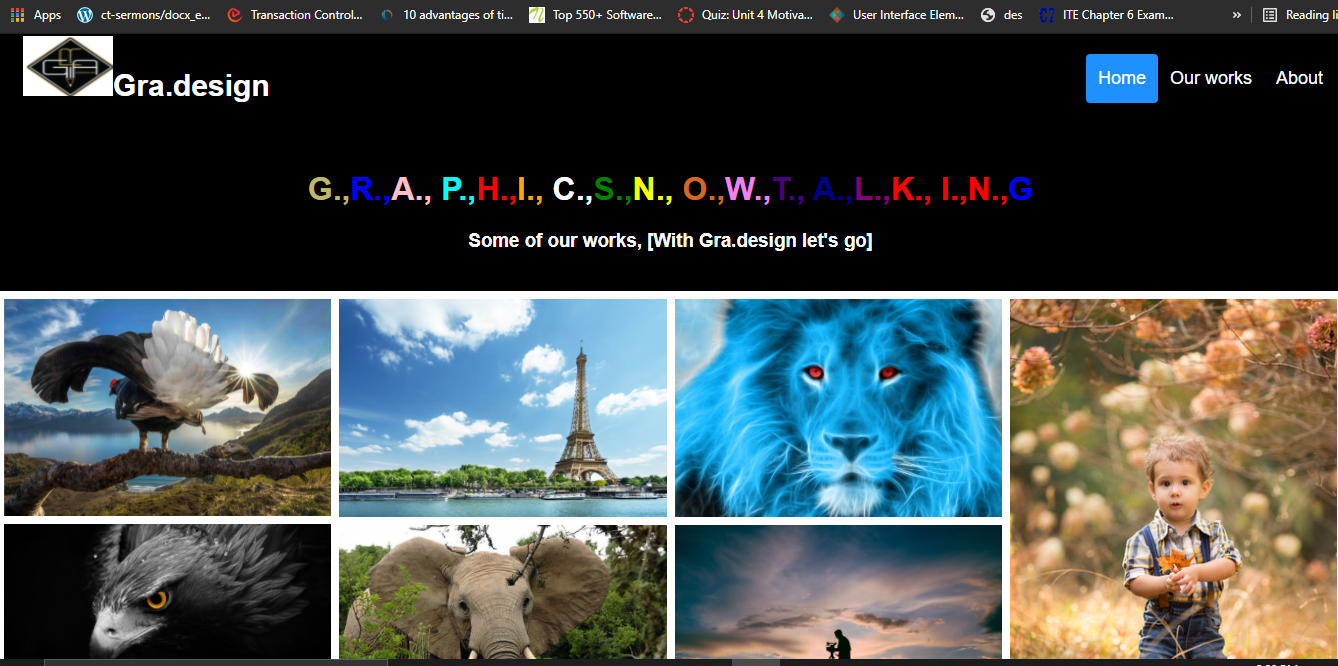Click the Gra.design site title
The image size is (1338, 666).
coord(191,86)
